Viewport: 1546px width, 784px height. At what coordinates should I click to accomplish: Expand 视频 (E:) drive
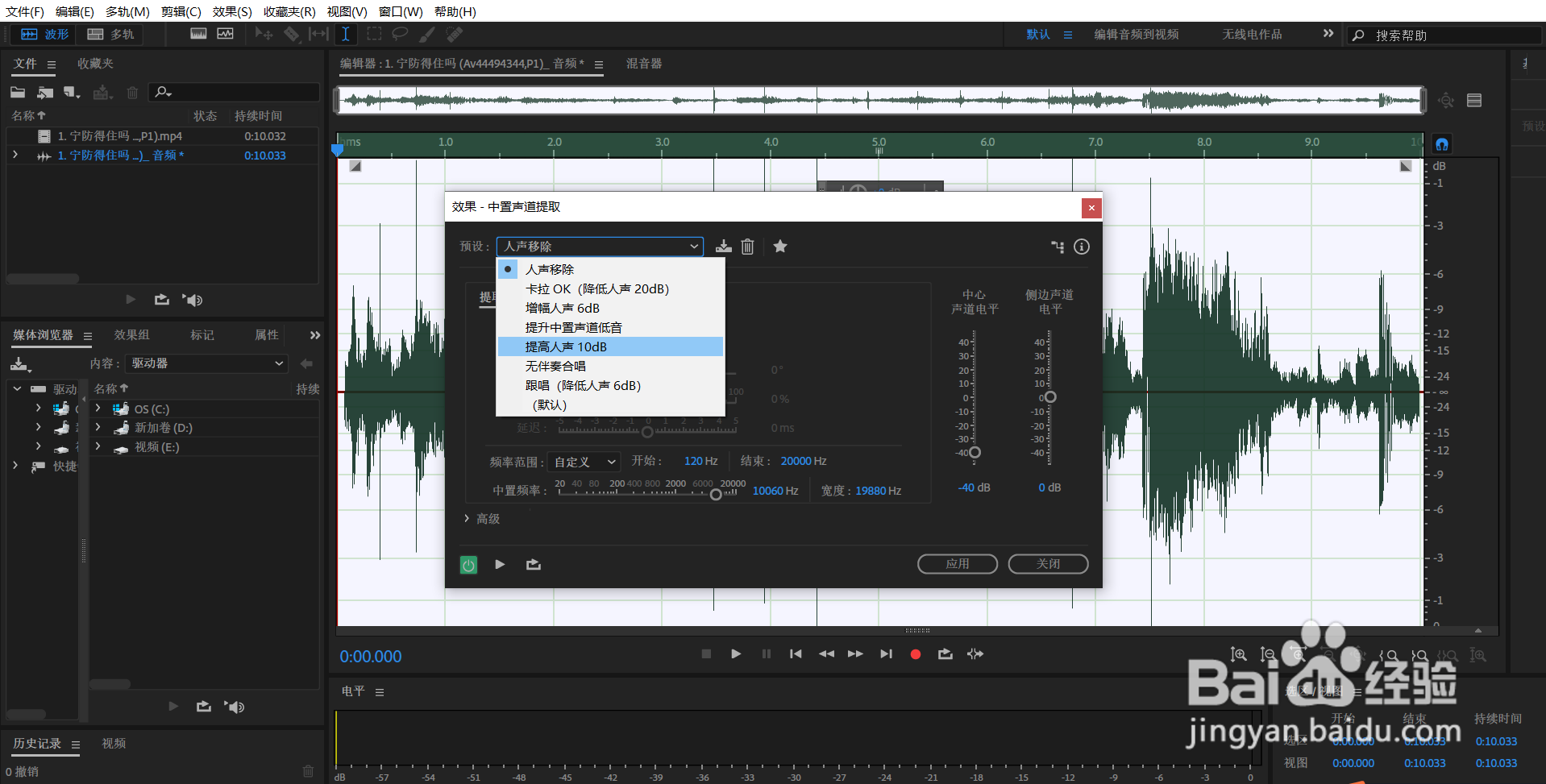pyautogui.click(x=98, y=446)
